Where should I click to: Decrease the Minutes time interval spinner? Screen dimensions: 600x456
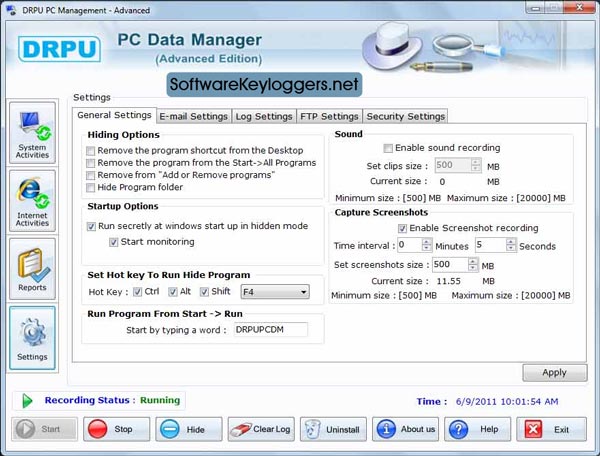click(x=427, y=248)
